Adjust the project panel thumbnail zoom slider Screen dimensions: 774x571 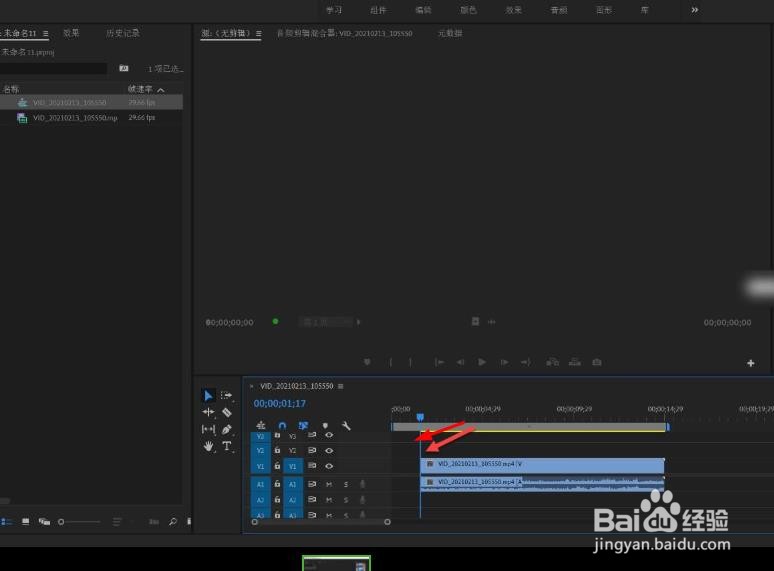coord(79,522)
